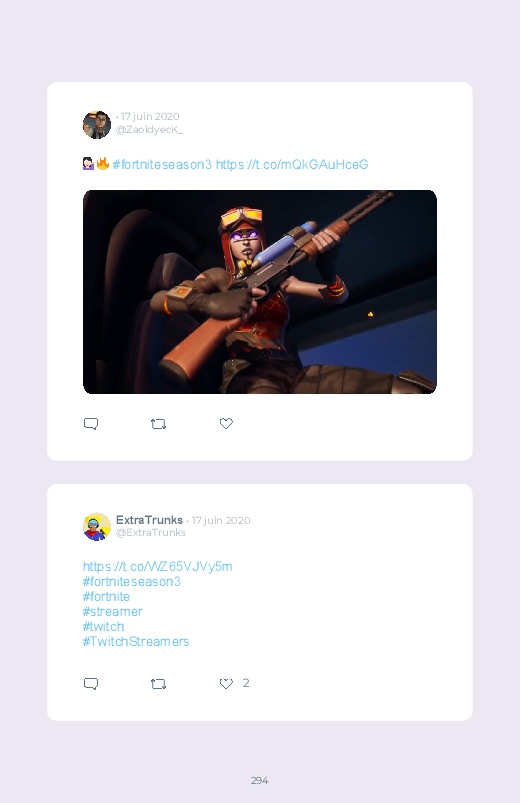Click the ExtraTrunks display name
The image size is (520, 803).
point(149,520)
